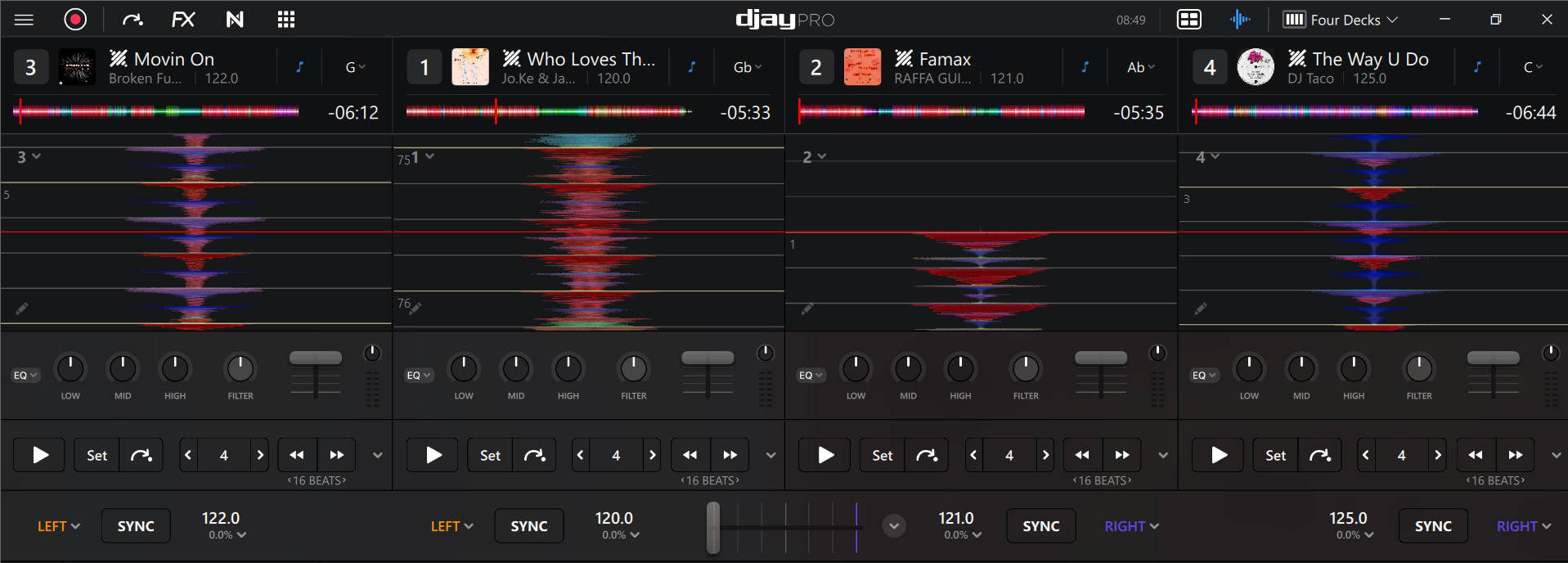
Task: Skip backward on deck 1 (Who Loves)
Action: click(690, 455)
